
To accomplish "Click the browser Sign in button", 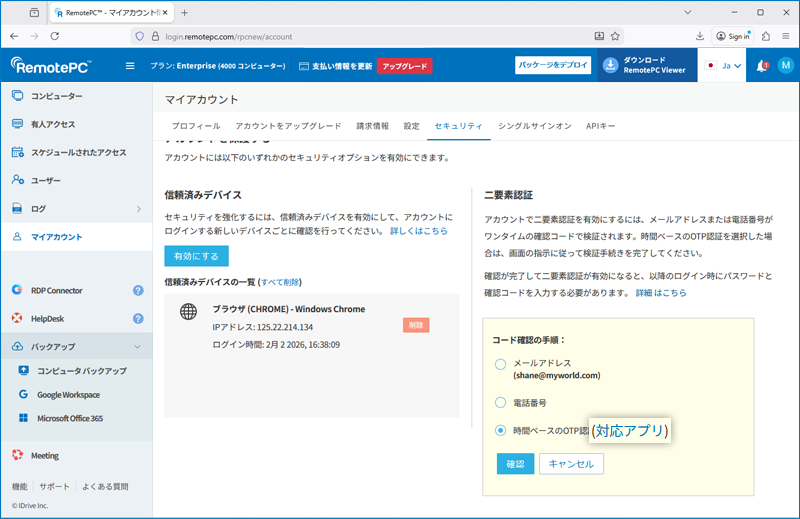I will pos(733,36).
